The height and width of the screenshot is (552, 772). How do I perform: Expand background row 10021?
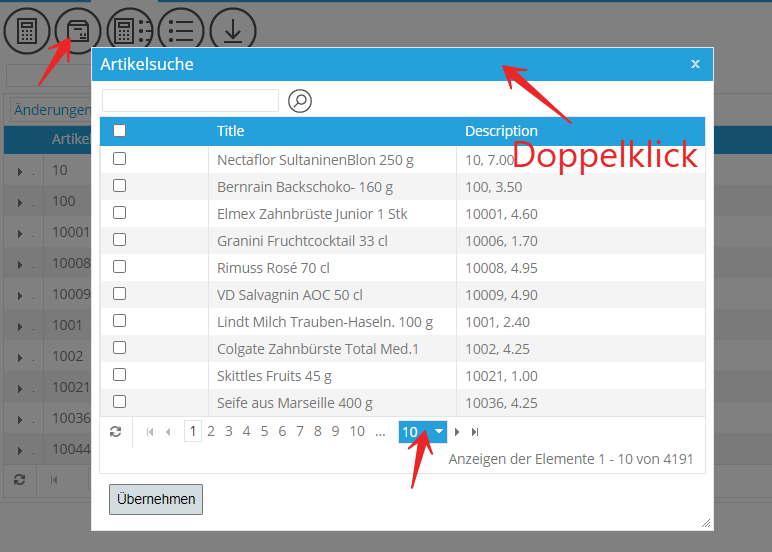point(20,389)
